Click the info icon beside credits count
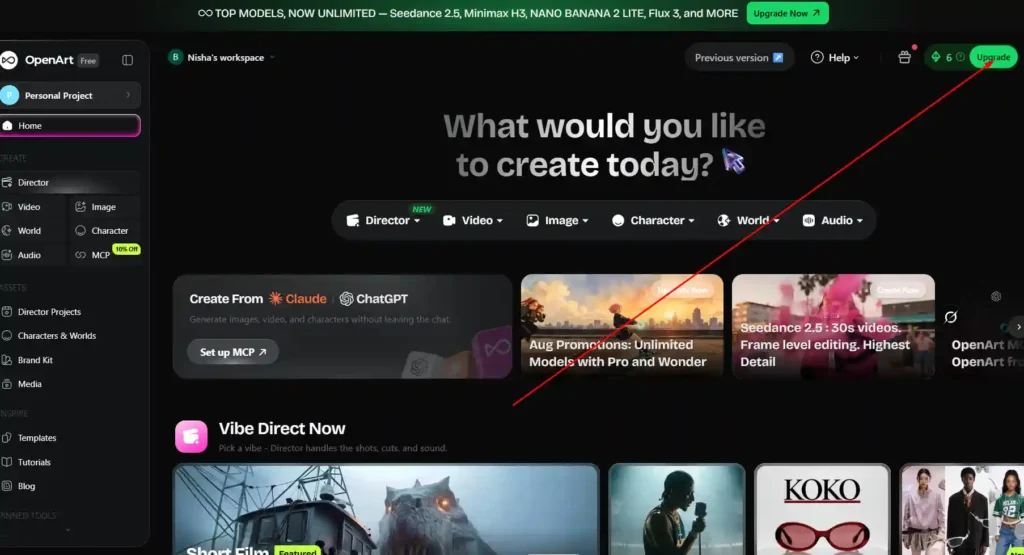Viewport: 1024px width, 555px height. [960, 57]
